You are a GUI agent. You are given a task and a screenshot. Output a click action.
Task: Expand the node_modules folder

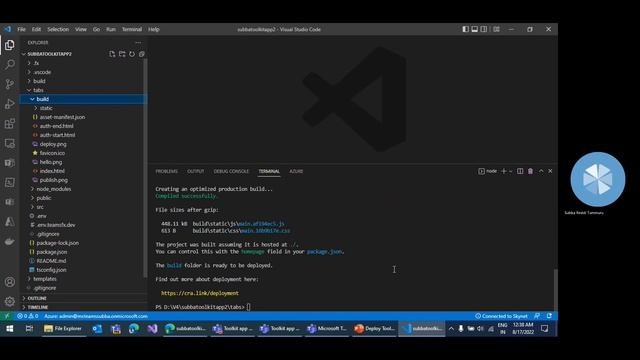point(83,189)
